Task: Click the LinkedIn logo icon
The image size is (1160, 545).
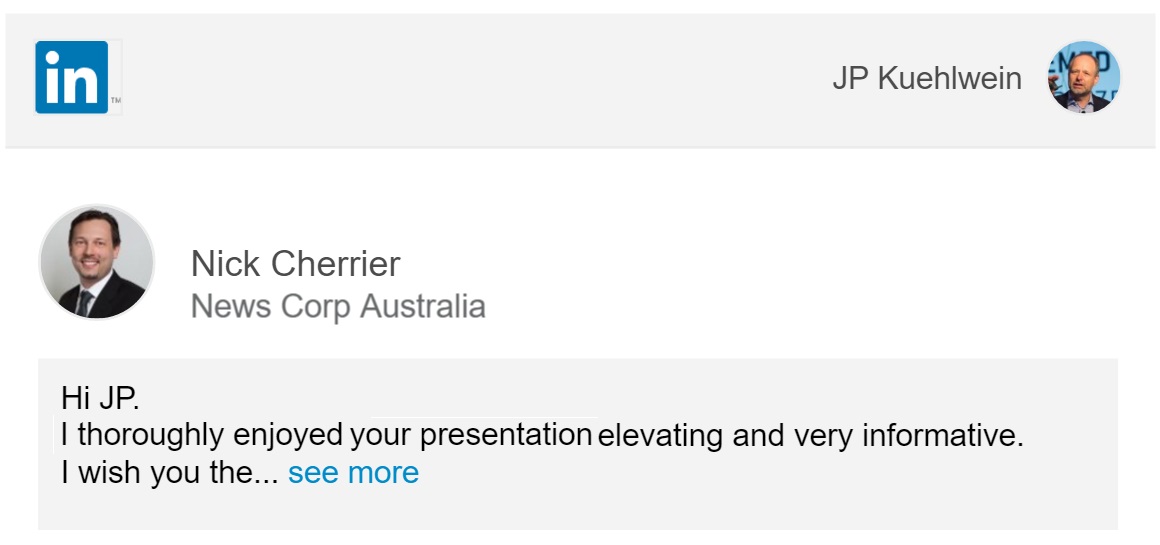Action: pos(71,77)
